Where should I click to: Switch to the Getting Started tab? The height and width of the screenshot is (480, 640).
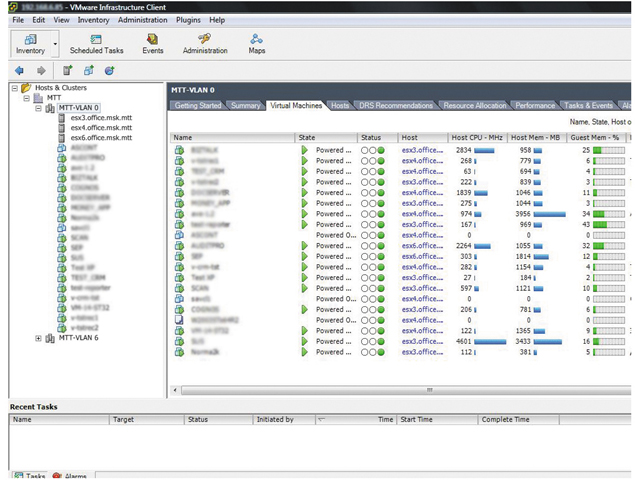coord(198,105)
